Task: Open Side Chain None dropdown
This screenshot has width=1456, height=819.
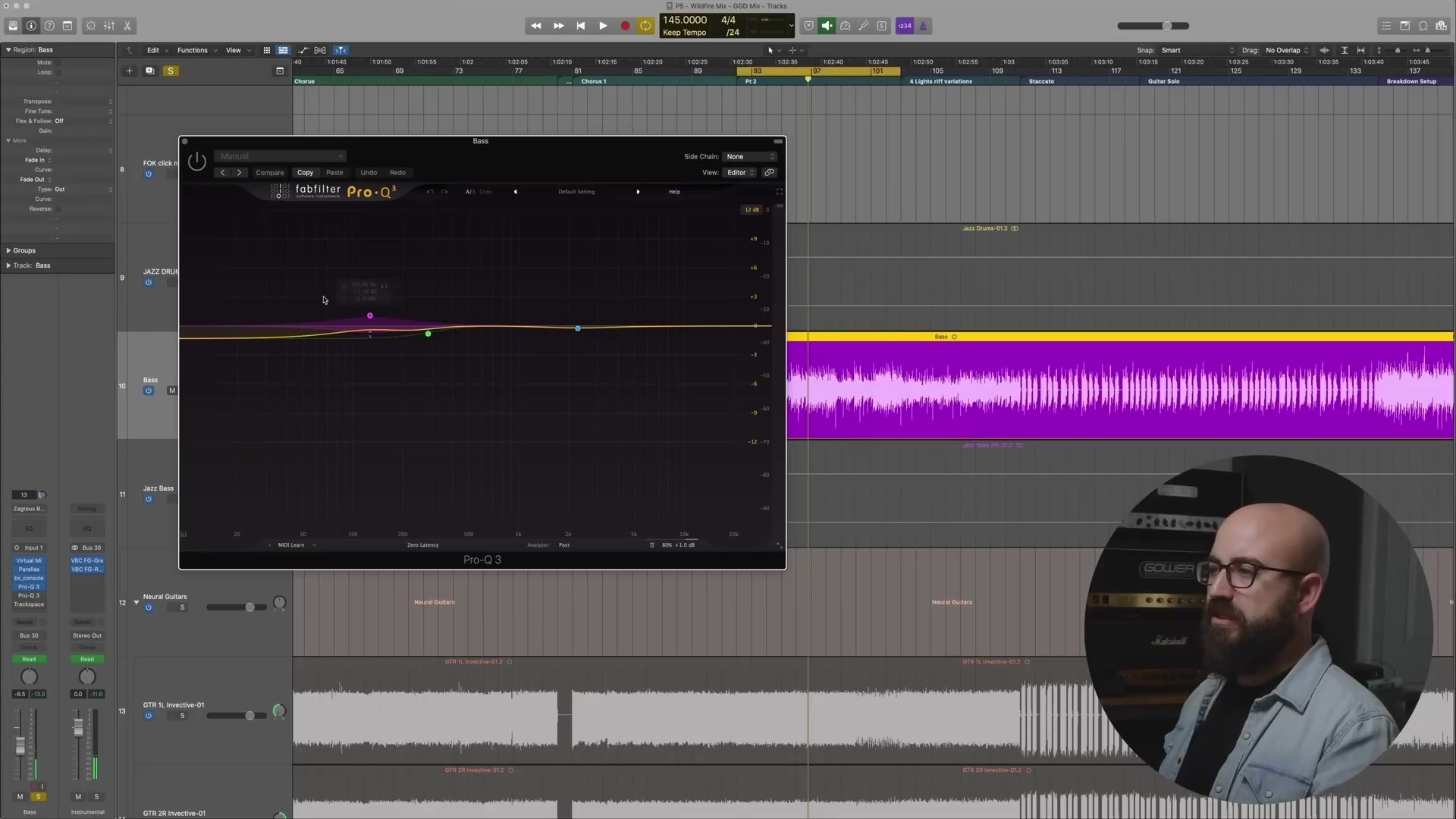Action: point(750,156)
